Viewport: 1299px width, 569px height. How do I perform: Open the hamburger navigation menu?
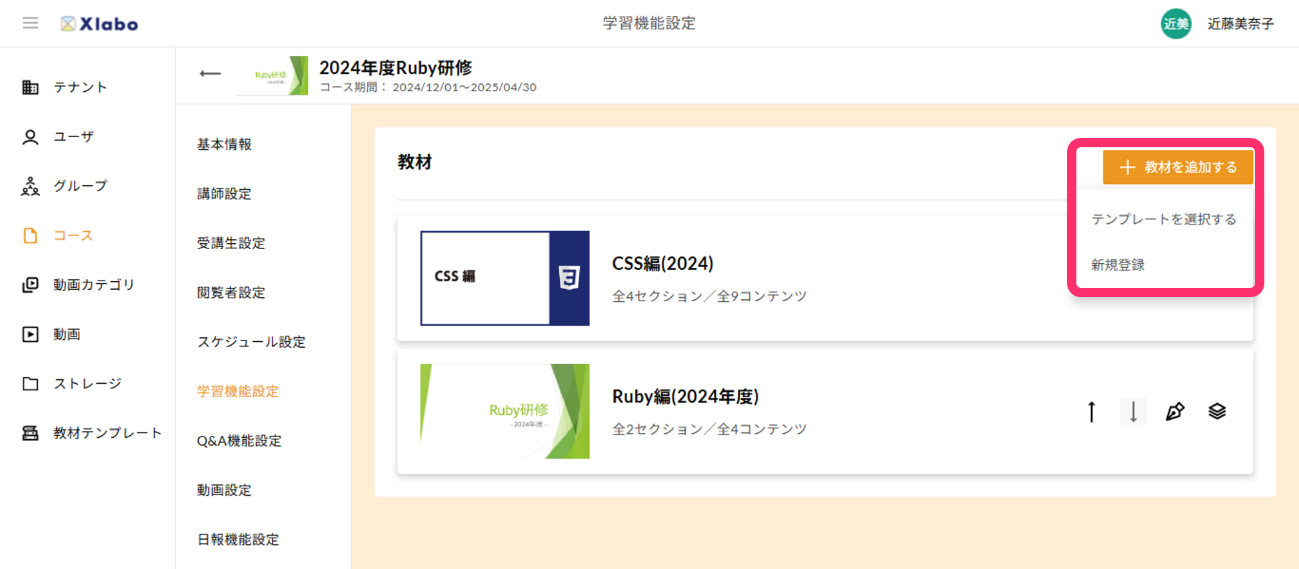(x=31, y=23)
